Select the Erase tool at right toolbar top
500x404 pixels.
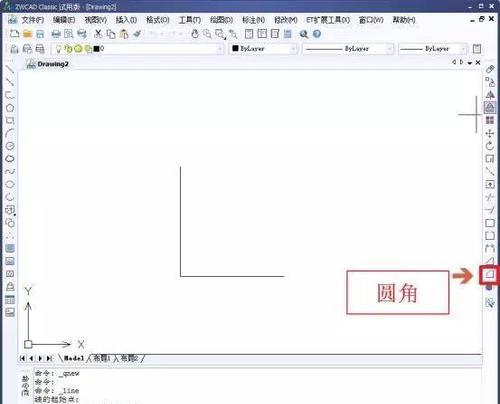click(490, 69)
